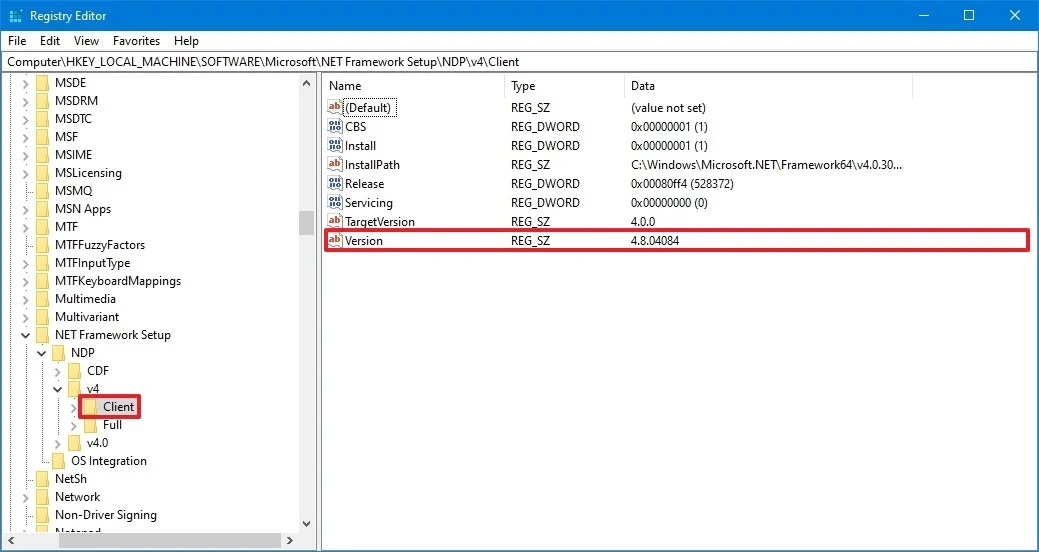Click the Servicing DWORD value icon

click(x=335, y=203)
